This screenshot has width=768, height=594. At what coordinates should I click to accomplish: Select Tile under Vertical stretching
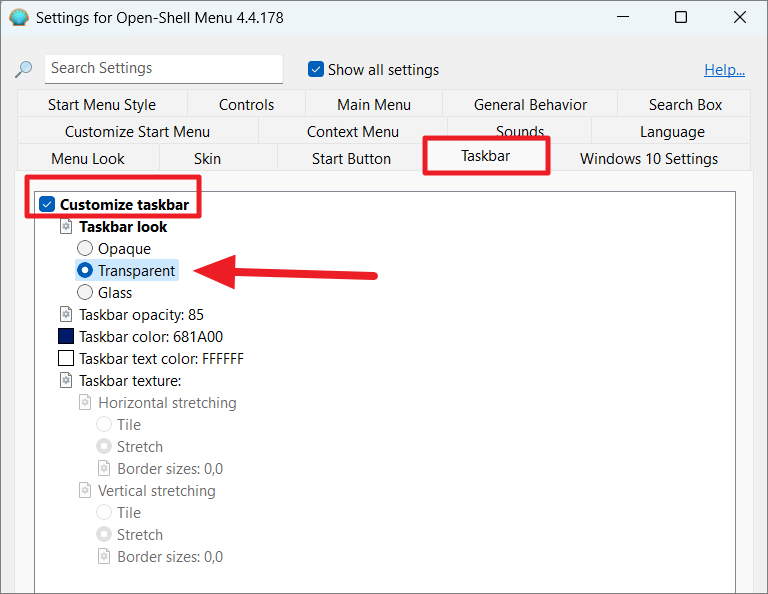(104, 512)
